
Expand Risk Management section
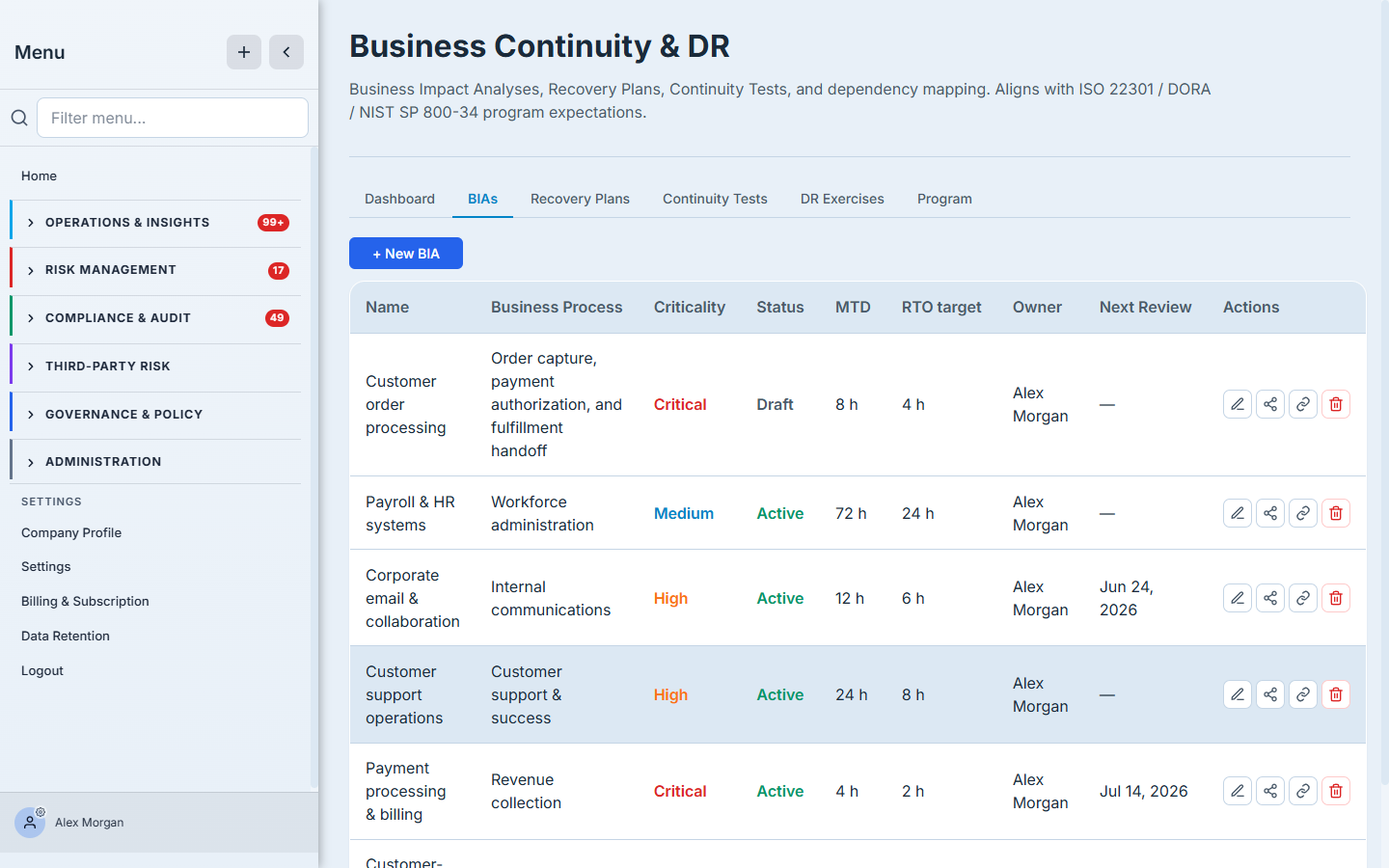[155, 270]
